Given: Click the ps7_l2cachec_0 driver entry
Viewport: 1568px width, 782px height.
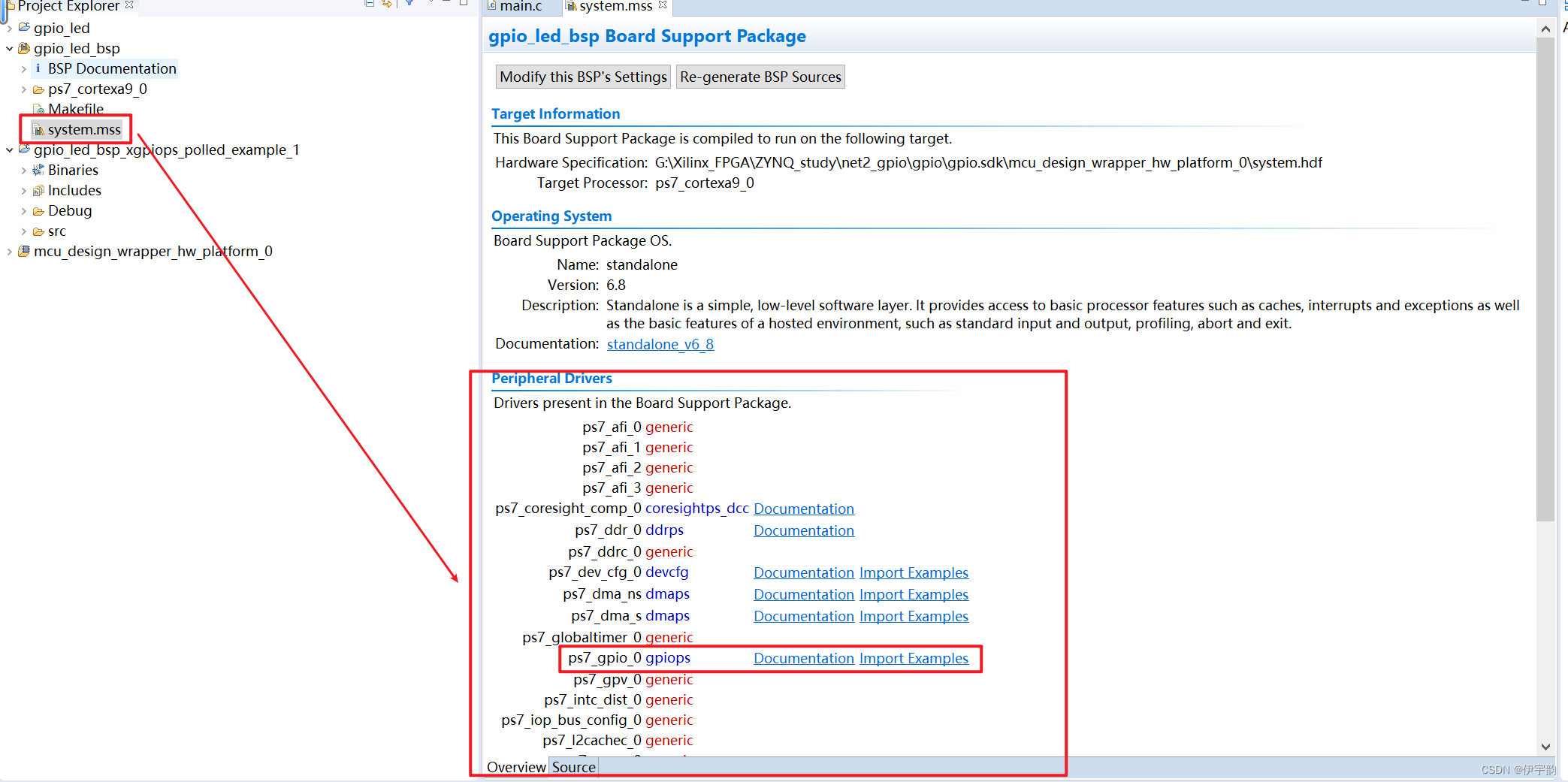Looking at the screenshot, I should (618, 740).
